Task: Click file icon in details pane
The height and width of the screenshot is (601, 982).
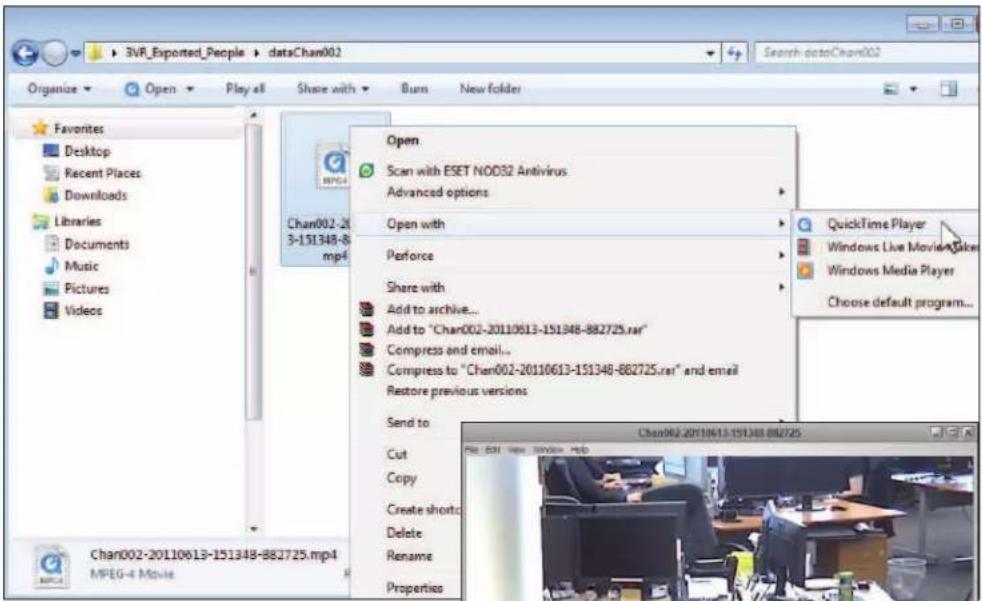Action: (x=51, y=566)
